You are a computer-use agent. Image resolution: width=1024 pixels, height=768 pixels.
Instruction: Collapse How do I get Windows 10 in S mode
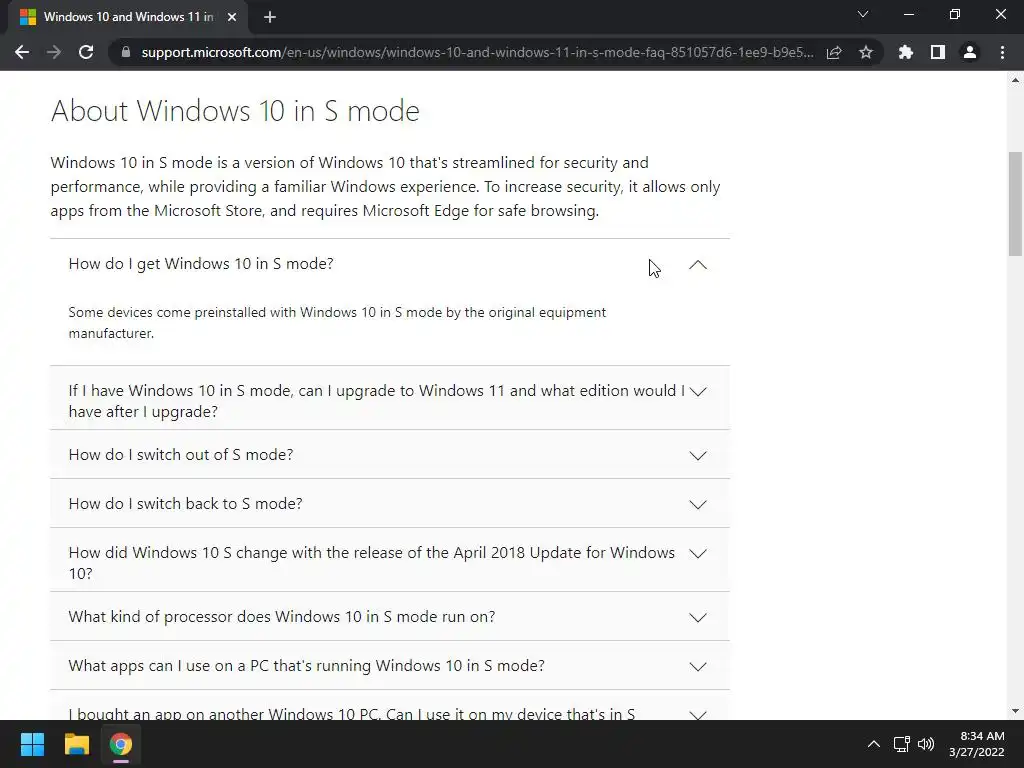point(390,264)
